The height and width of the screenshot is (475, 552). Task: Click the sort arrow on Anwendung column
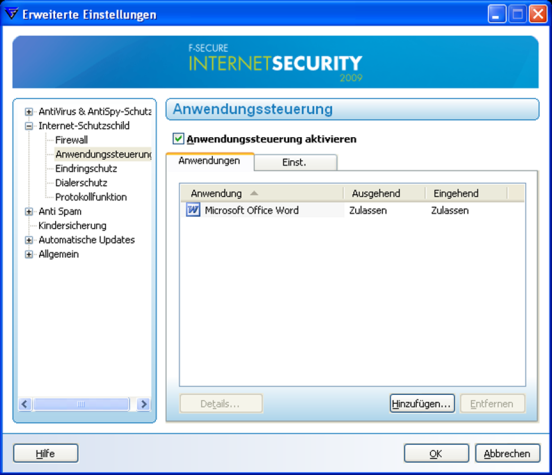pyautogui.click(x=254, y=193)
